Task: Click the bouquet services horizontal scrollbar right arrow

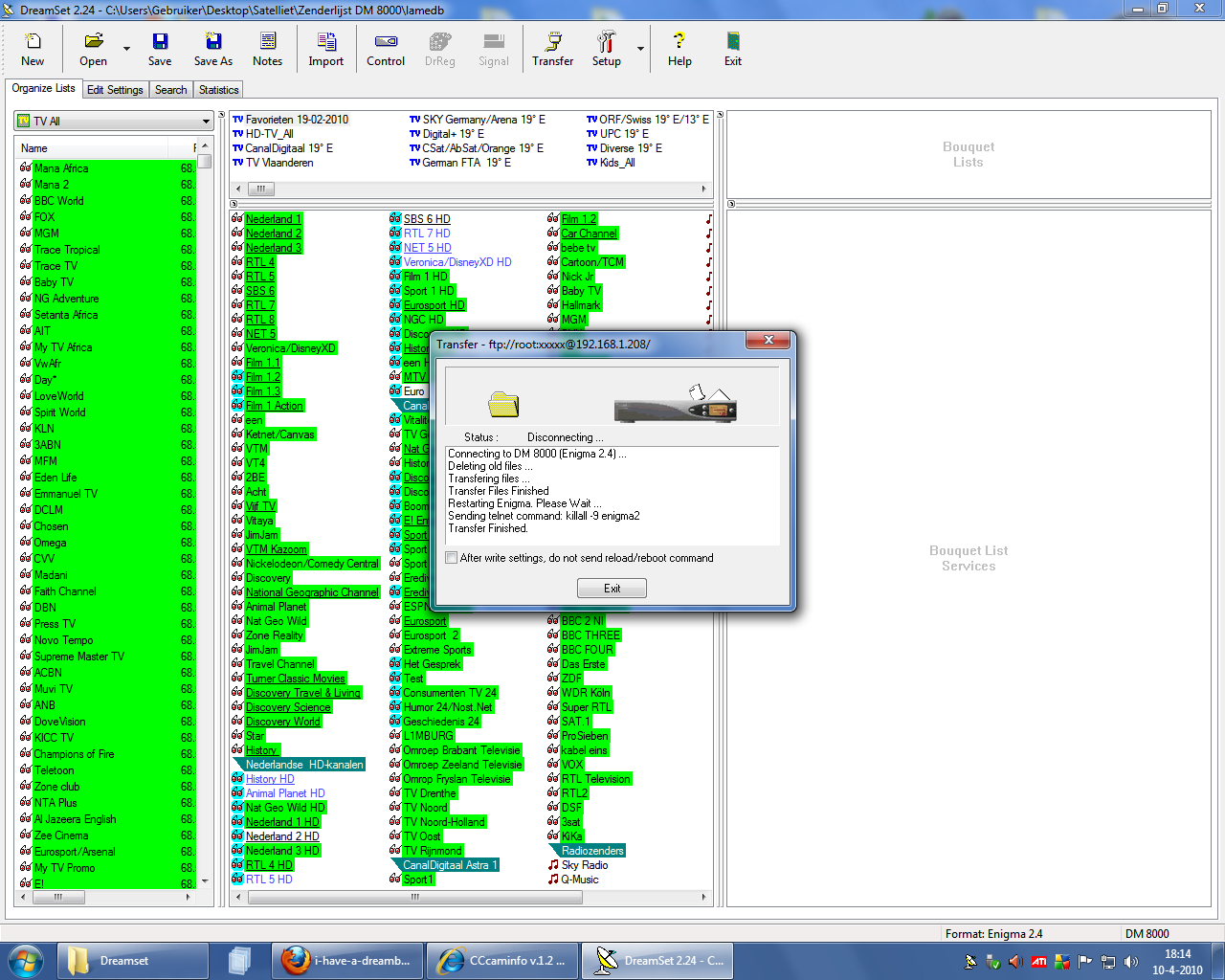Action: (x=704, y=898)
